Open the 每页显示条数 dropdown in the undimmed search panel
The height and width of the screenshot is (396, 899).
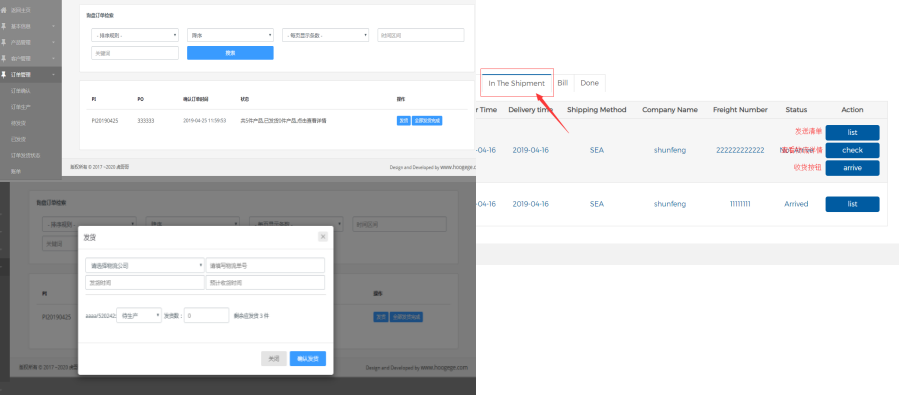[325, 36]
